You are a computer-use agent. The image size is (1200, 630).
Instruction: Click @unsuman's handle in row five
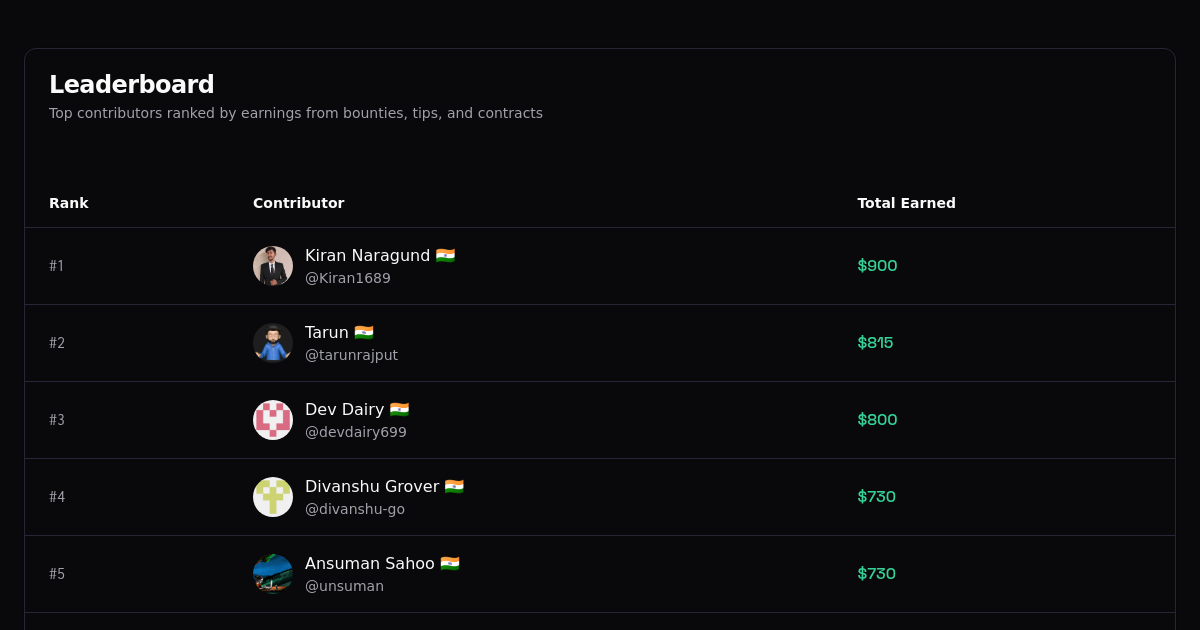344,586
